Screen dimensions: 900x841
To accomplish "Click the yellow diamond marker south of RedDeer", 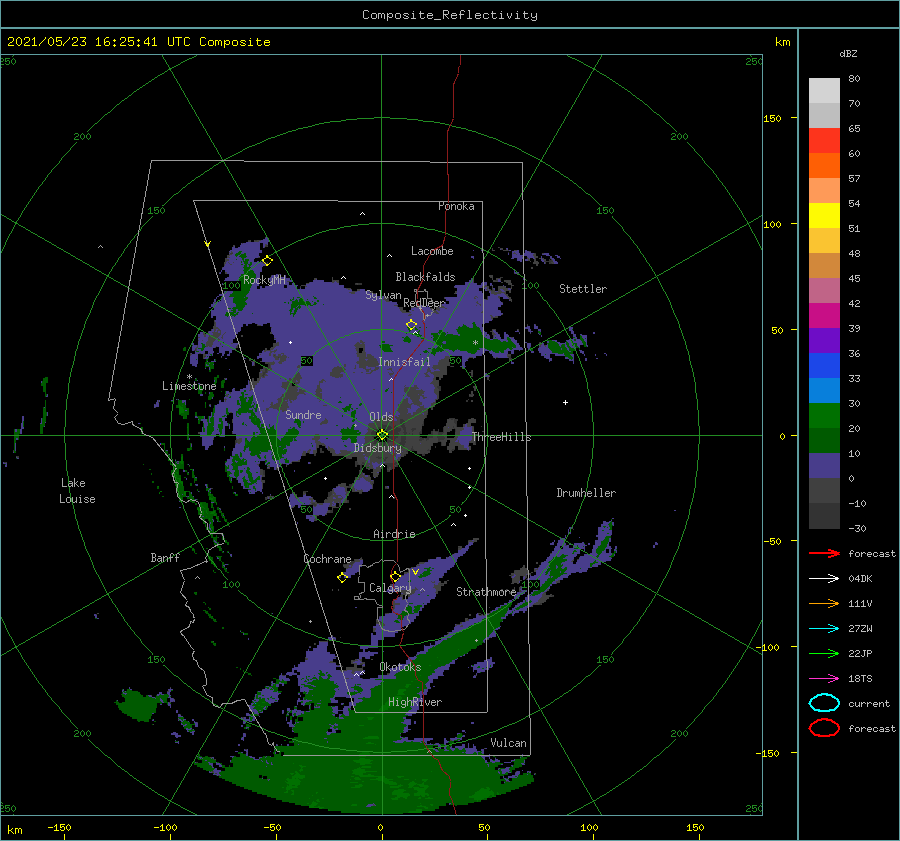I will tap(411, 325).
